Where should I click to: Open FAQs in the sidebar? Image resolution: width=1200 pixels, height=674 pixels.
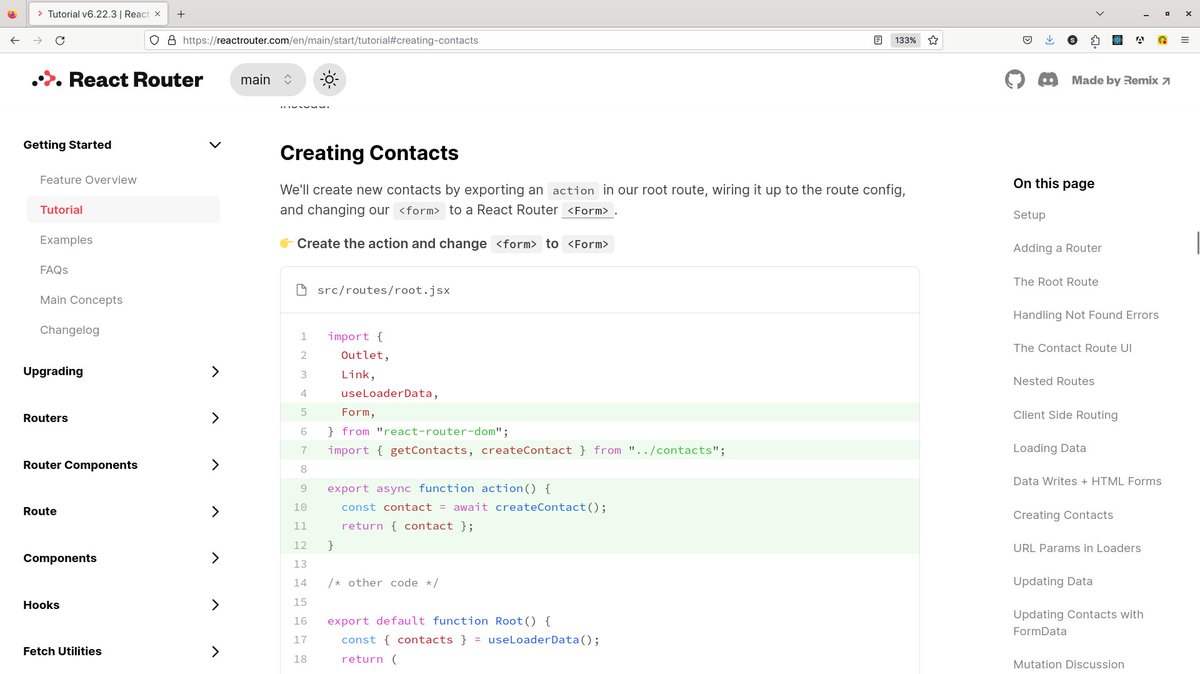[54, 270]
